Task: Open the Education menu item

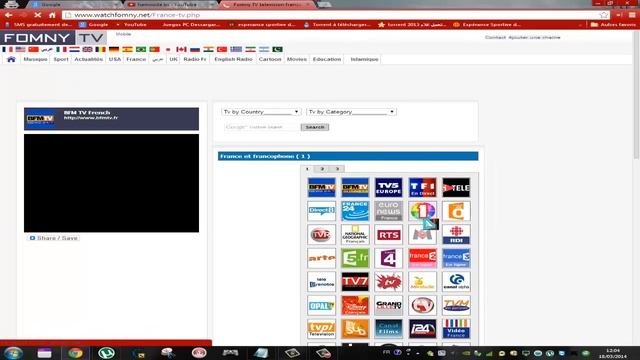Action: pyautogui.click(x=327, y=59)
